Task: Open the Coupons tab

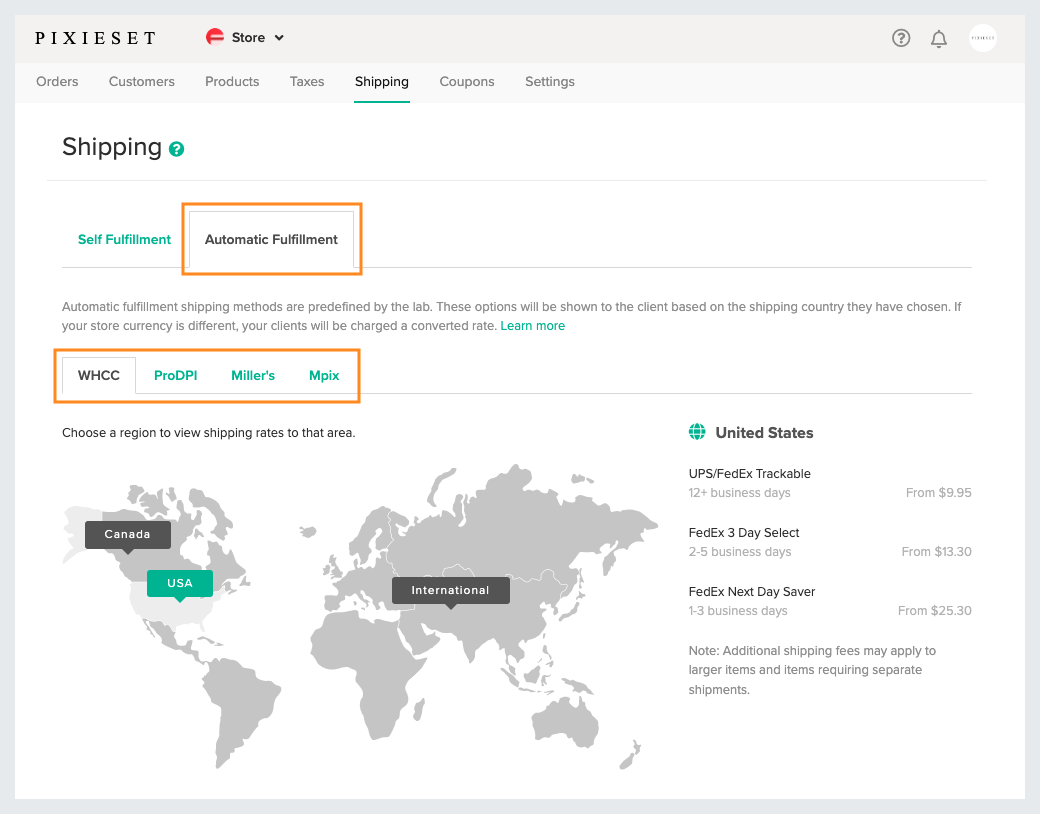Action: point(467,82)
